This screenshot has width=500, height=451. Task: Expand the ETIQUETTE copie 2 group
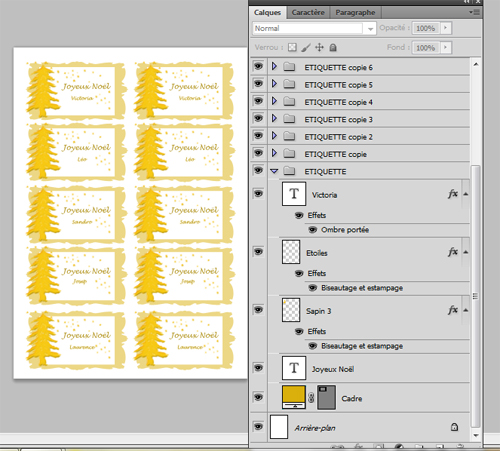(x=274, y=136)
